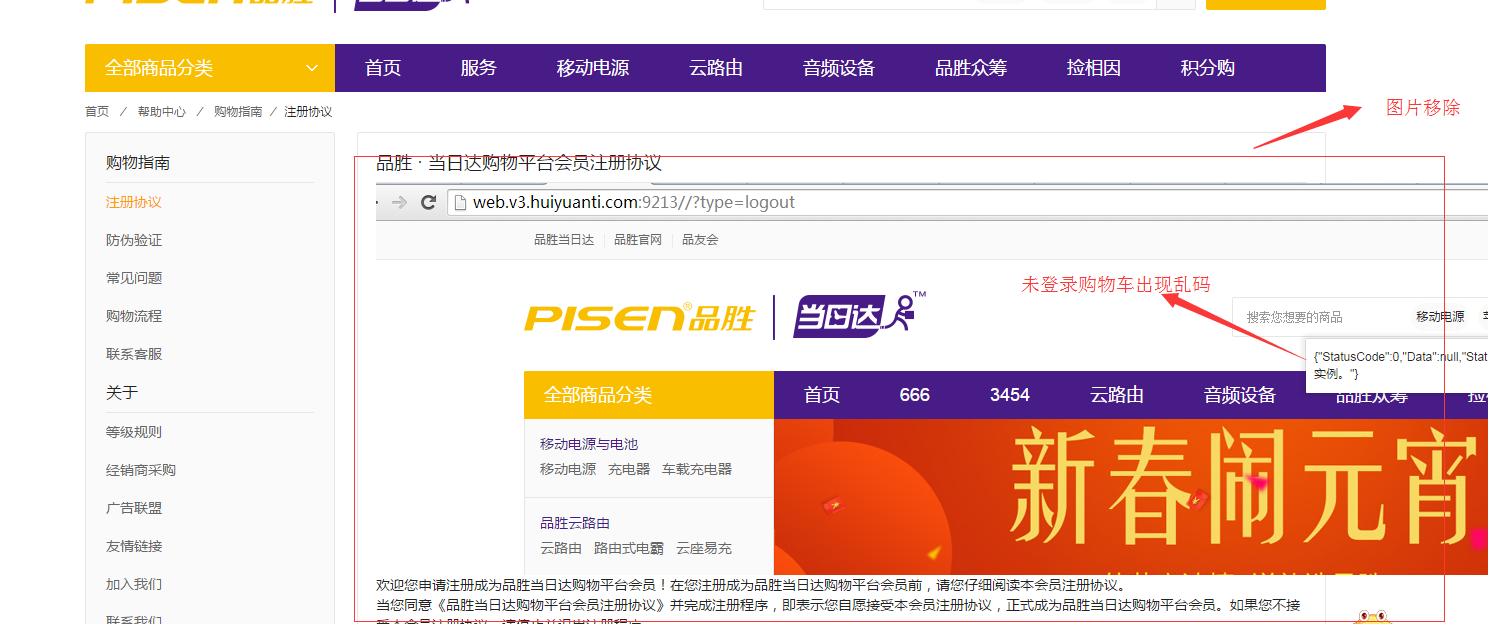The height and width of the screenshot is (624, 1488).
Task: Click the 经销商采购 sidebar link
Action: pyautogui.click(x=141, y=470)
